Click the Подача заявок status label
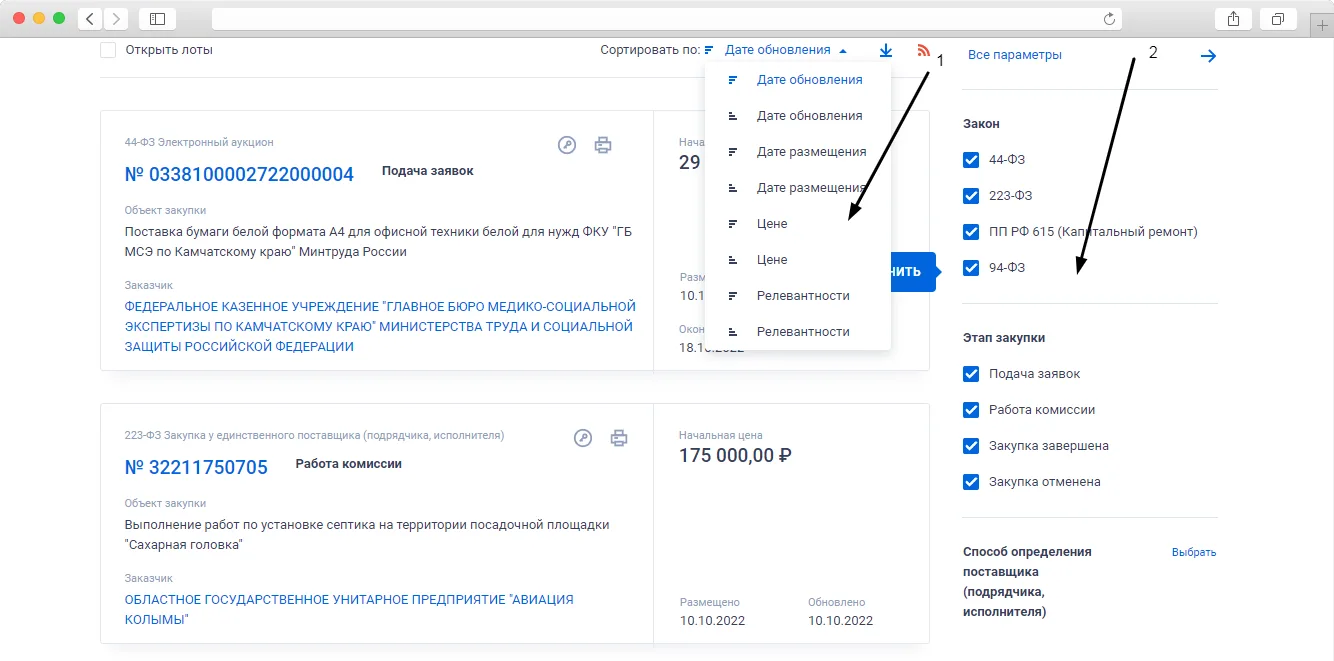1334x661 pixels. click(x=428, y=171)
